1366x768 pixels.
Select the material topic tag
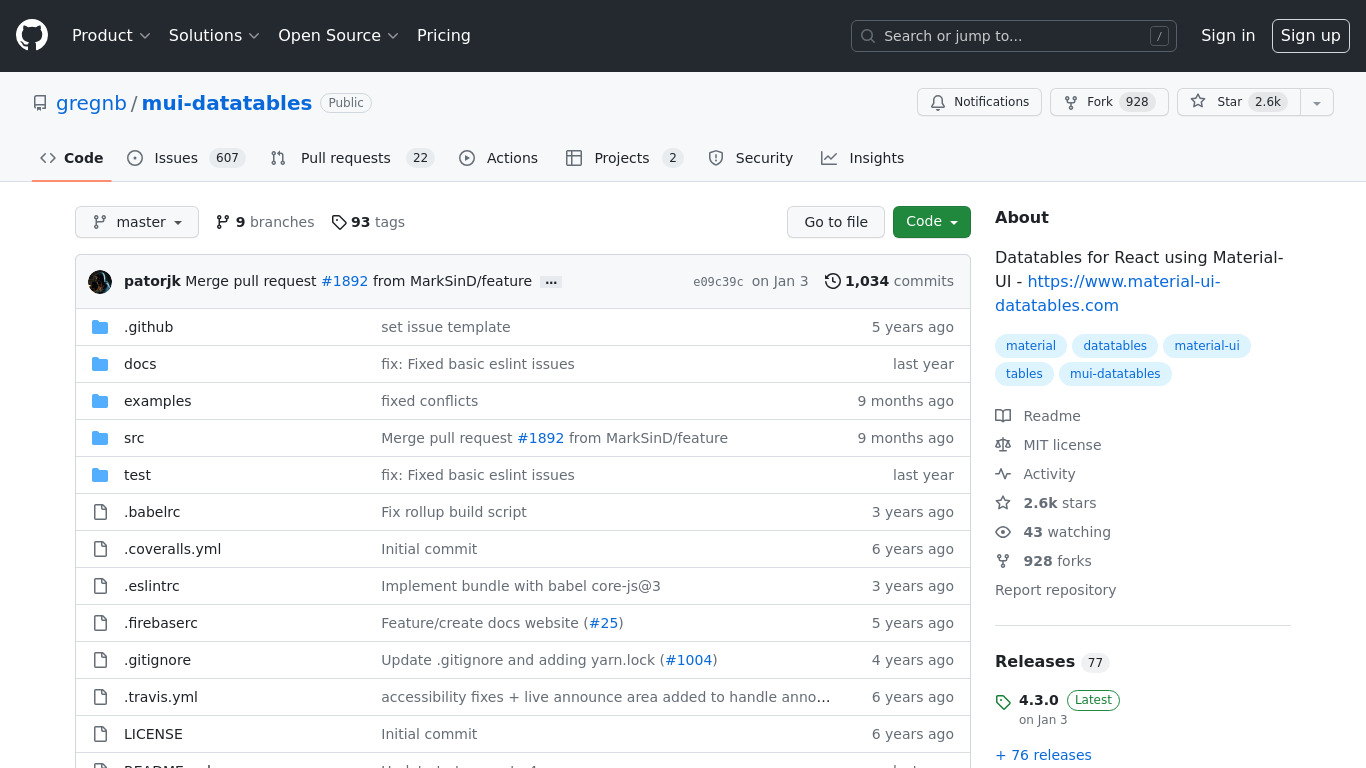tap(1031, 346)
